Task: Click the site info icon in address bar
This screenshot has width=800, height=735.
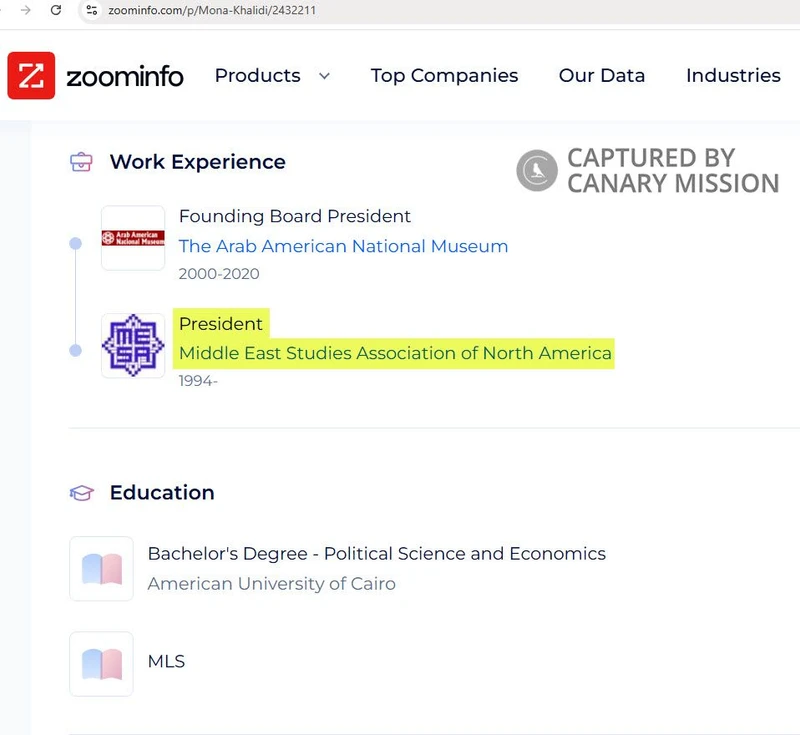Action: [92, 10]
